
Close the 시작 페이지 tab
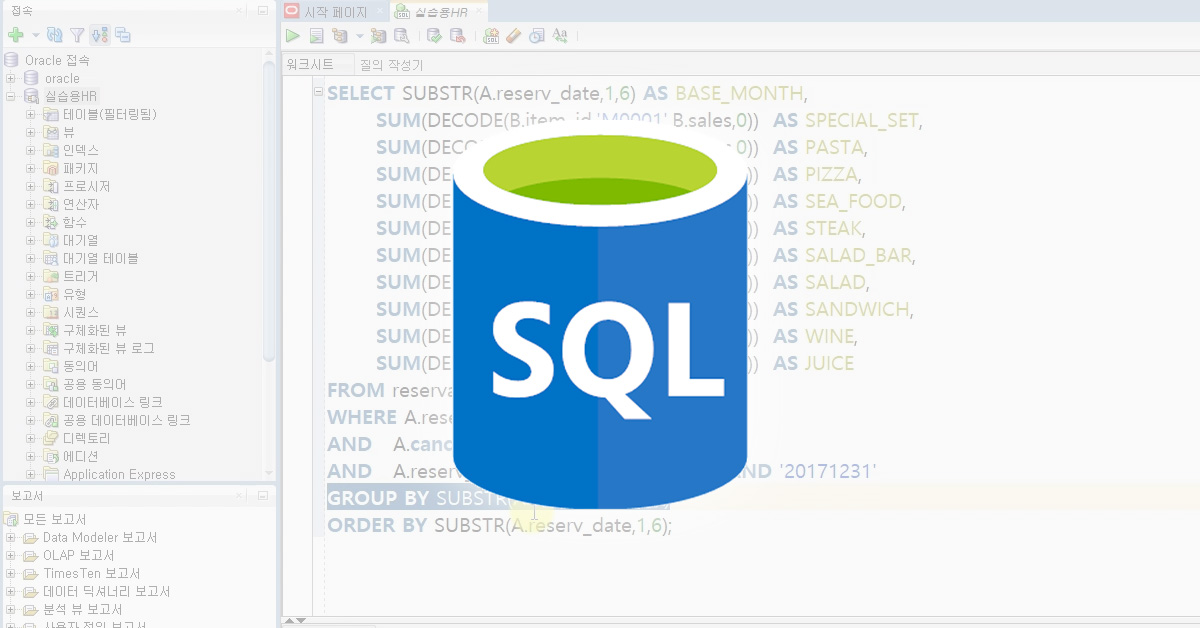tap(378, 11)
